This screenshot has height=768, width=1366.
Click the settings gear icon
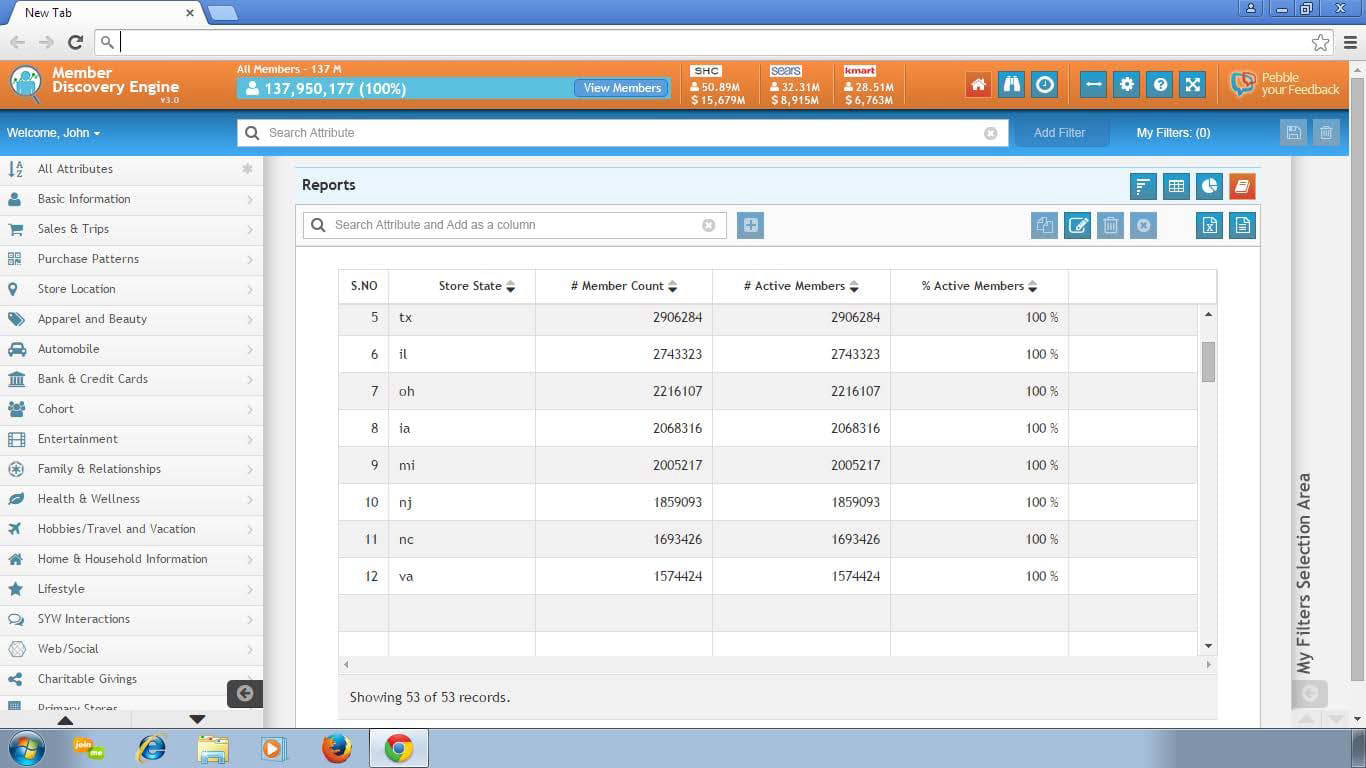[x=1127, y=85]
